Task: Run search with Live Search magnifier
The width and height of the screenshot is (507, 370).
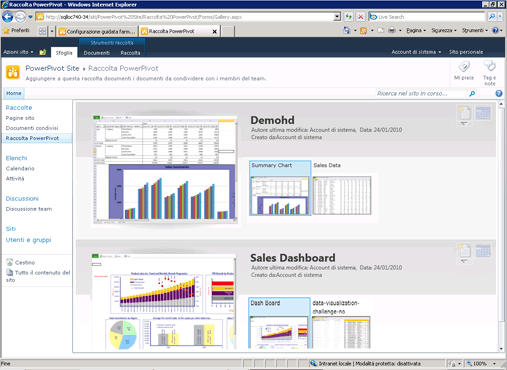Action: 492,17
